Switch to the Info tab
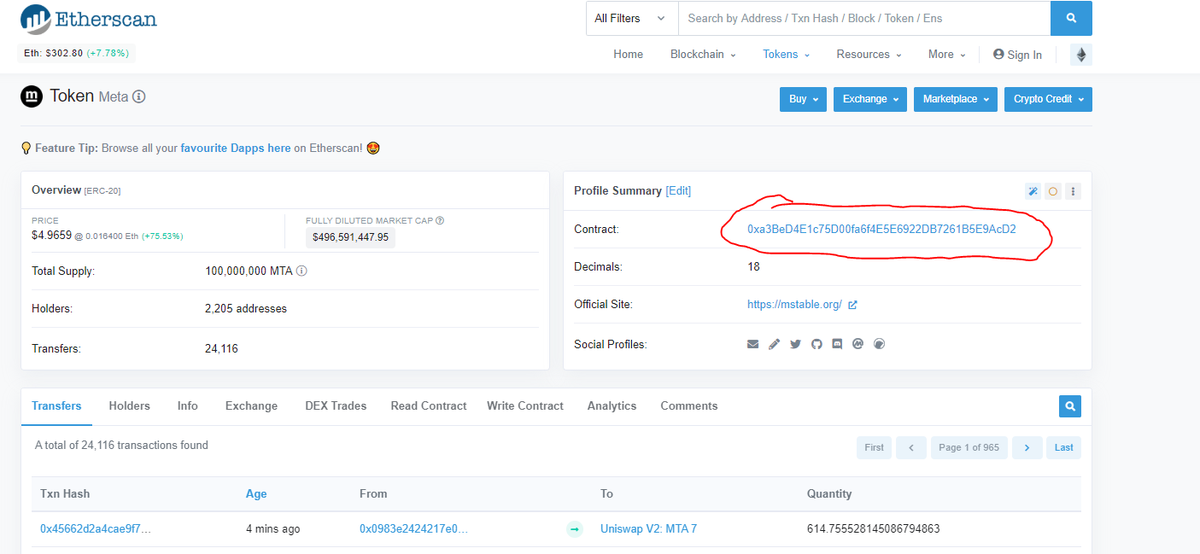 point(187,406)
